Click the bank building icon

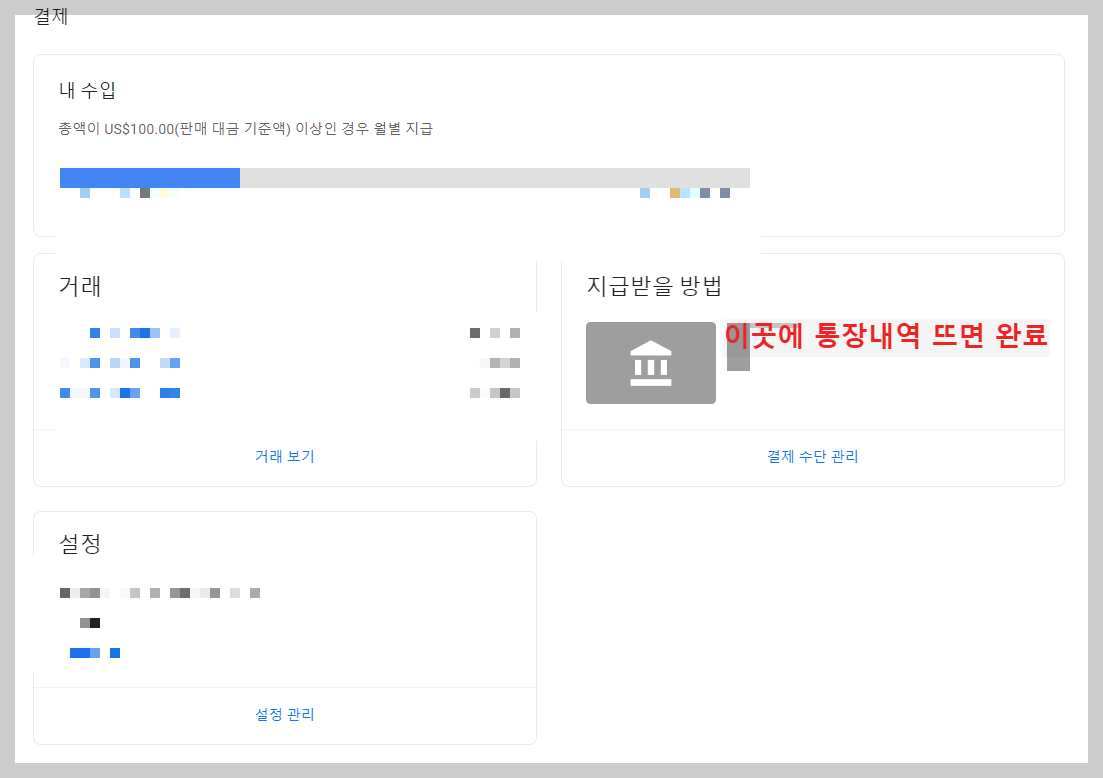tap(650, 363)
